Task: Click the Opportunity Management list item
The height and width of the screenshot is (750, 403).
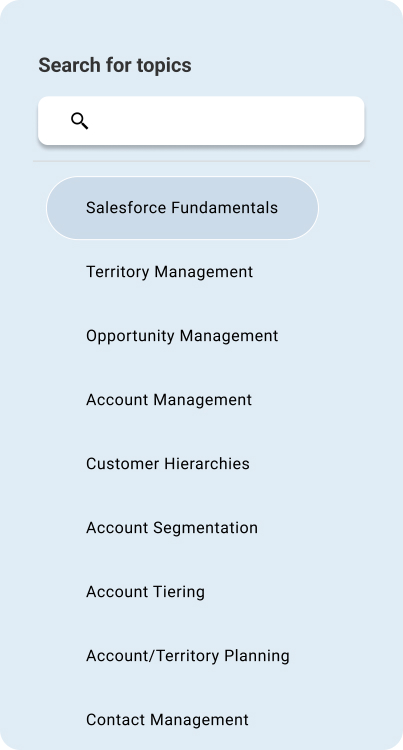Action: (x=182, y=336)
